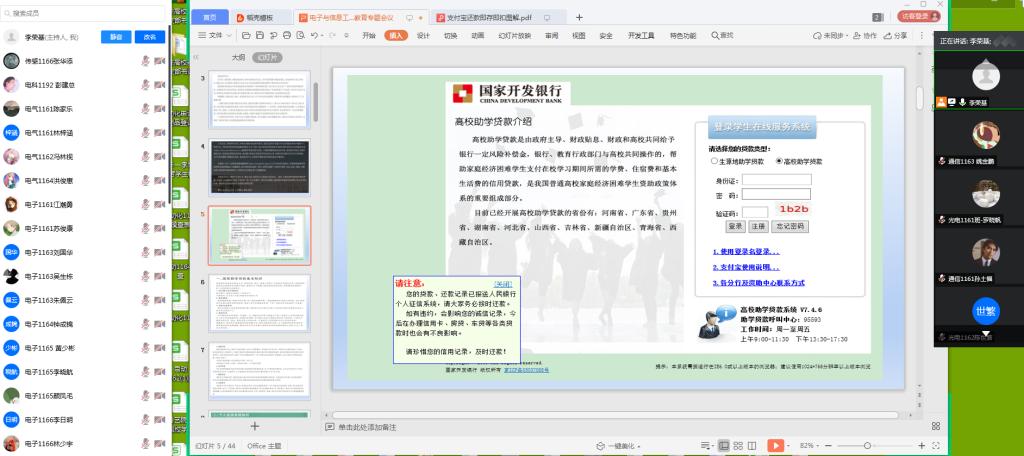Open the 文件 dropdown menu
The width and height of the screenshot is (1024, 456).
pos(214,35)
